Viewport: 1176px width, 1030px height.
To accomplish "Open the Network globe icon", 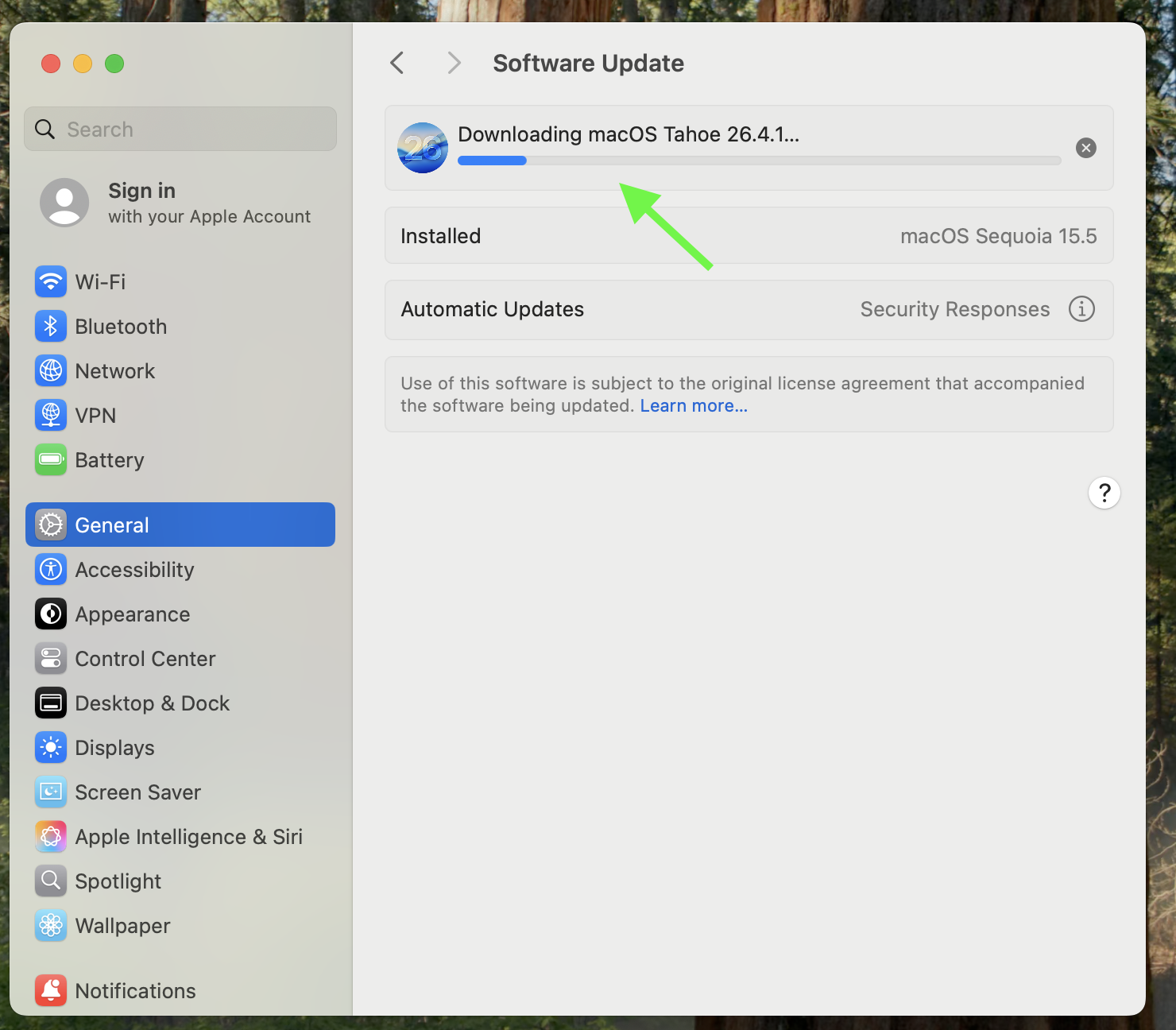I will click(x=51, y=371).
